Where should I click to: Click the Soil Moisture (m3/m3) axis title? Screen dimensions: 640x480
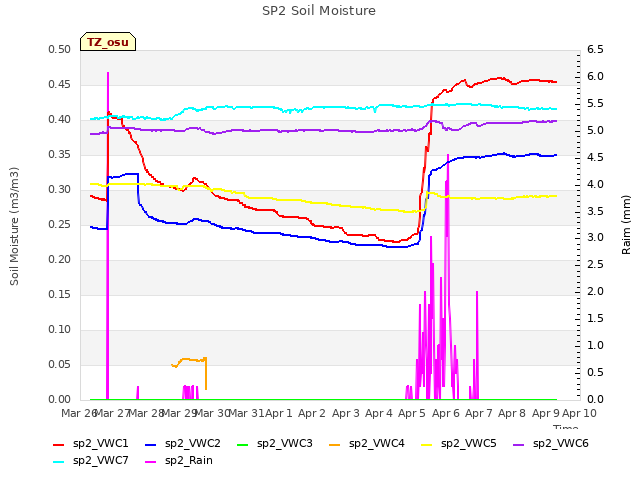click(14, 226)
